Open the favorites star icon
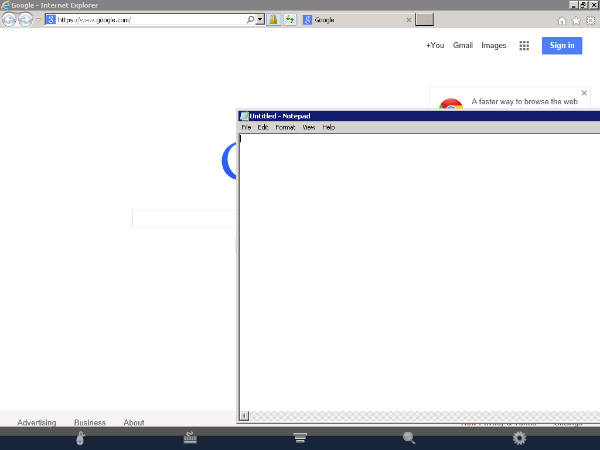Image resolution: width=600 pixels, height=450 pixels. (x=576, y=20)
